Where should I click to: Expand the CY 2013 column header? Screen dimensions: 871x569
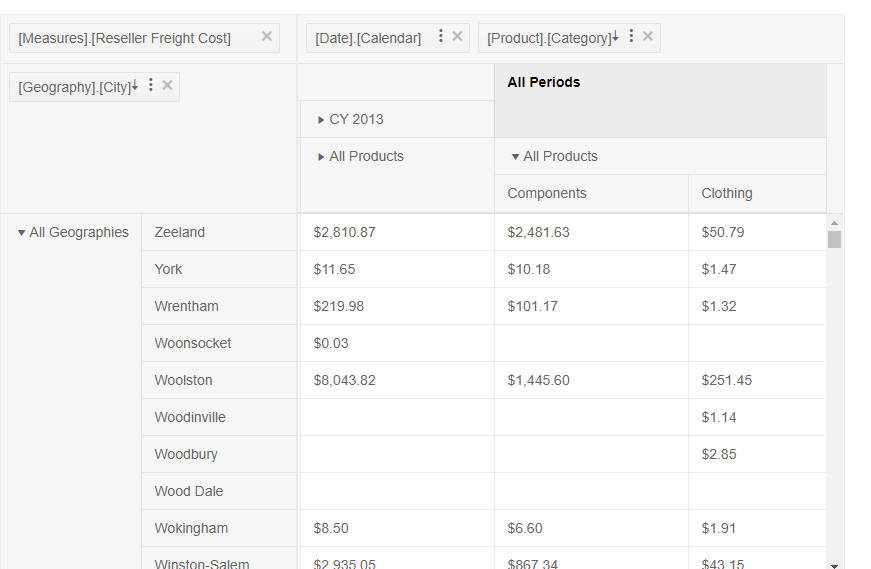pos(321,120)
